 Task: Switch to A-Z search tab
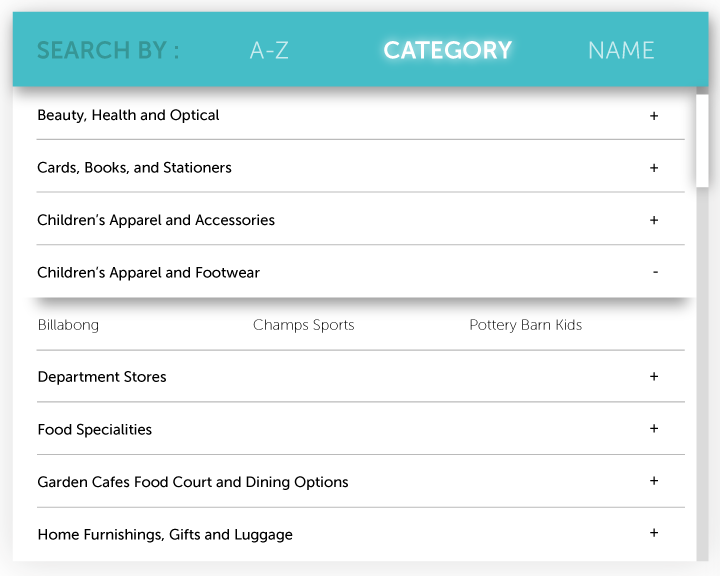(x=269, y=50)
